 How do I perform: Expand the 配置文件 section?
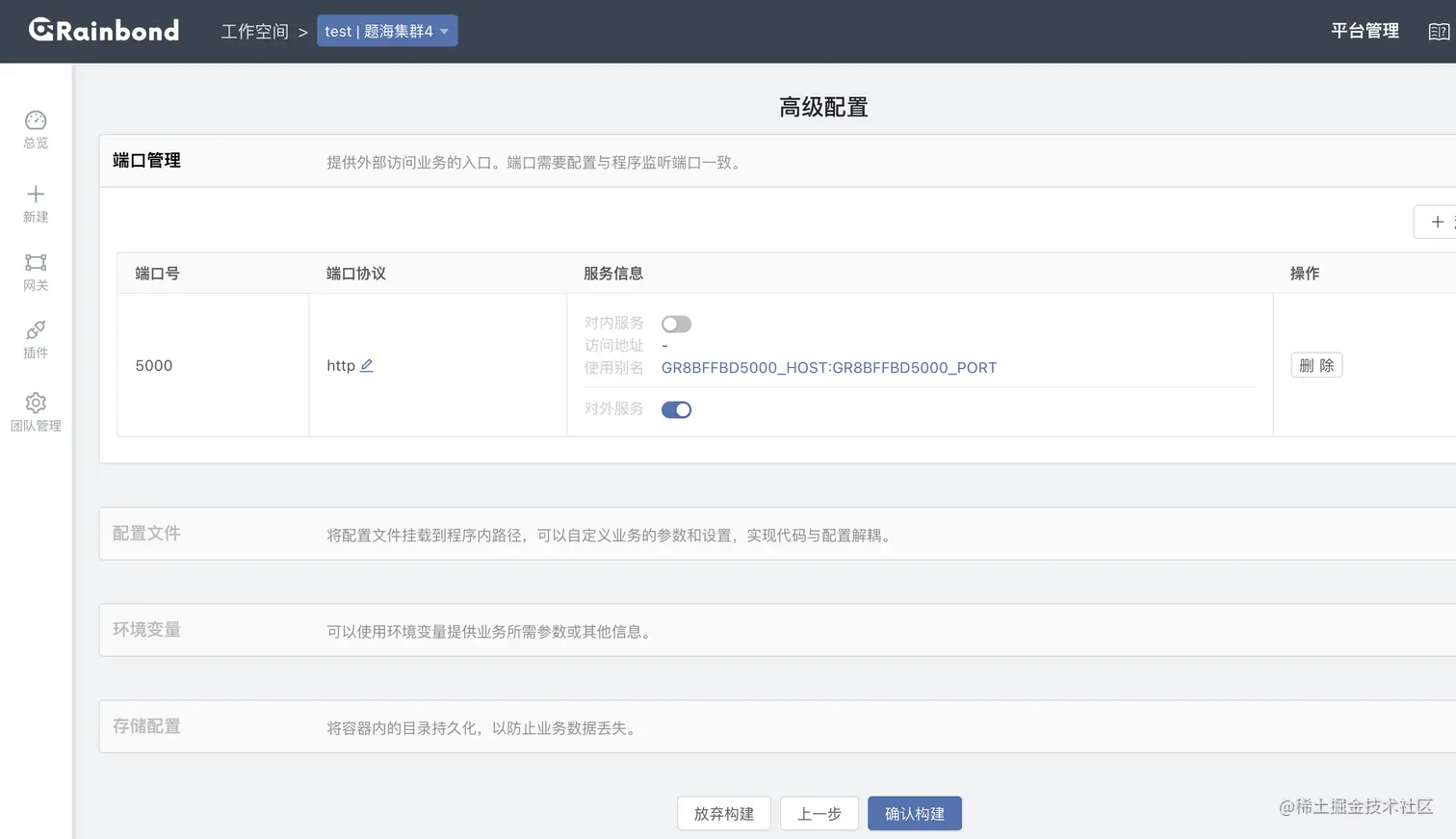pos(778,534)
